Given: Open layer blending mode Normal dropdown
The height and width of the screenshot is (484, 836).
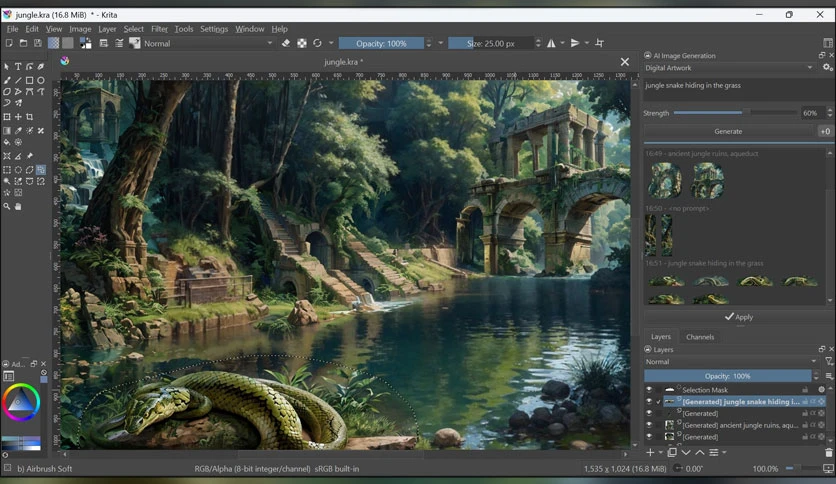Looking at the screenshot, I should (731, 361).
